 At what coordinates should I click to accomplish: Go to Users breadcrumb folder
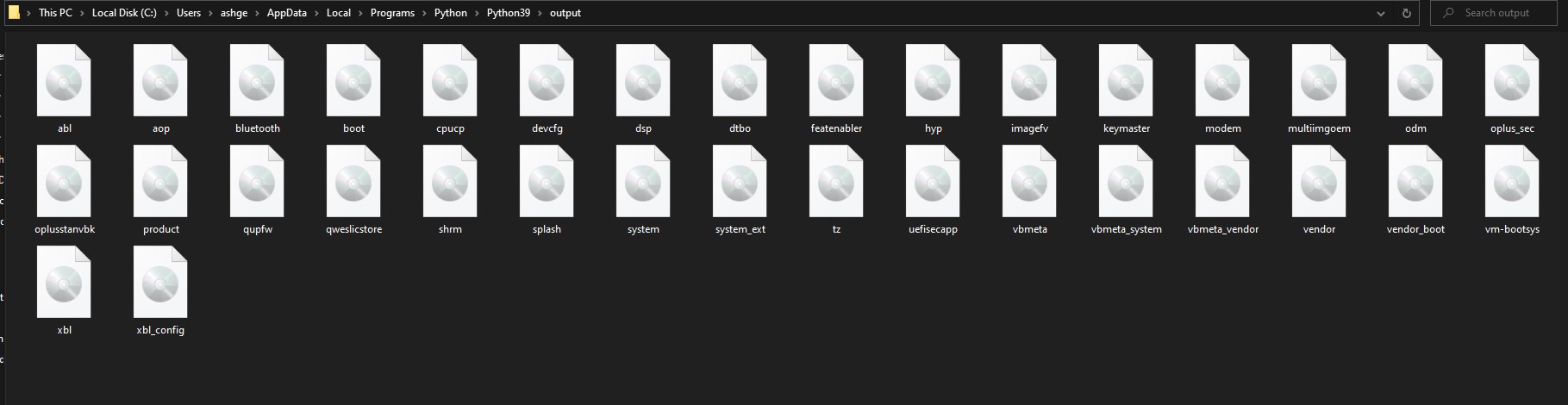pyautogui.click(x=189, y=13)
